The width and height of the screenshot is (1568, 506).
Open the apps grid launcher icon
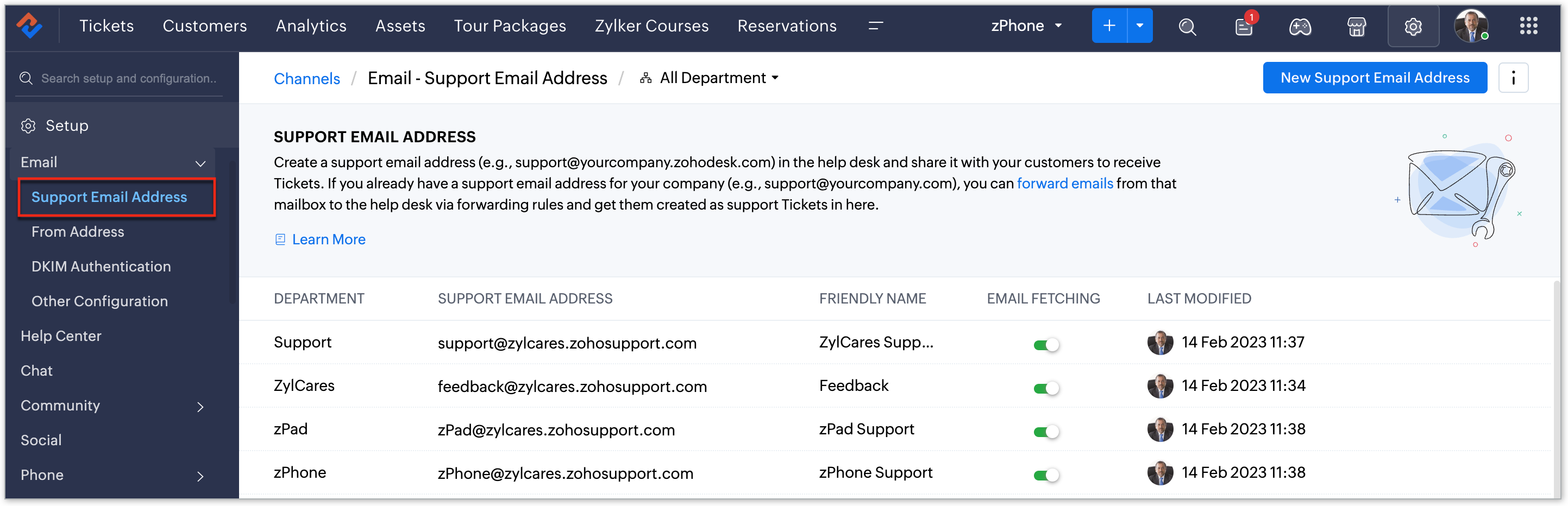click(1528, 26)
